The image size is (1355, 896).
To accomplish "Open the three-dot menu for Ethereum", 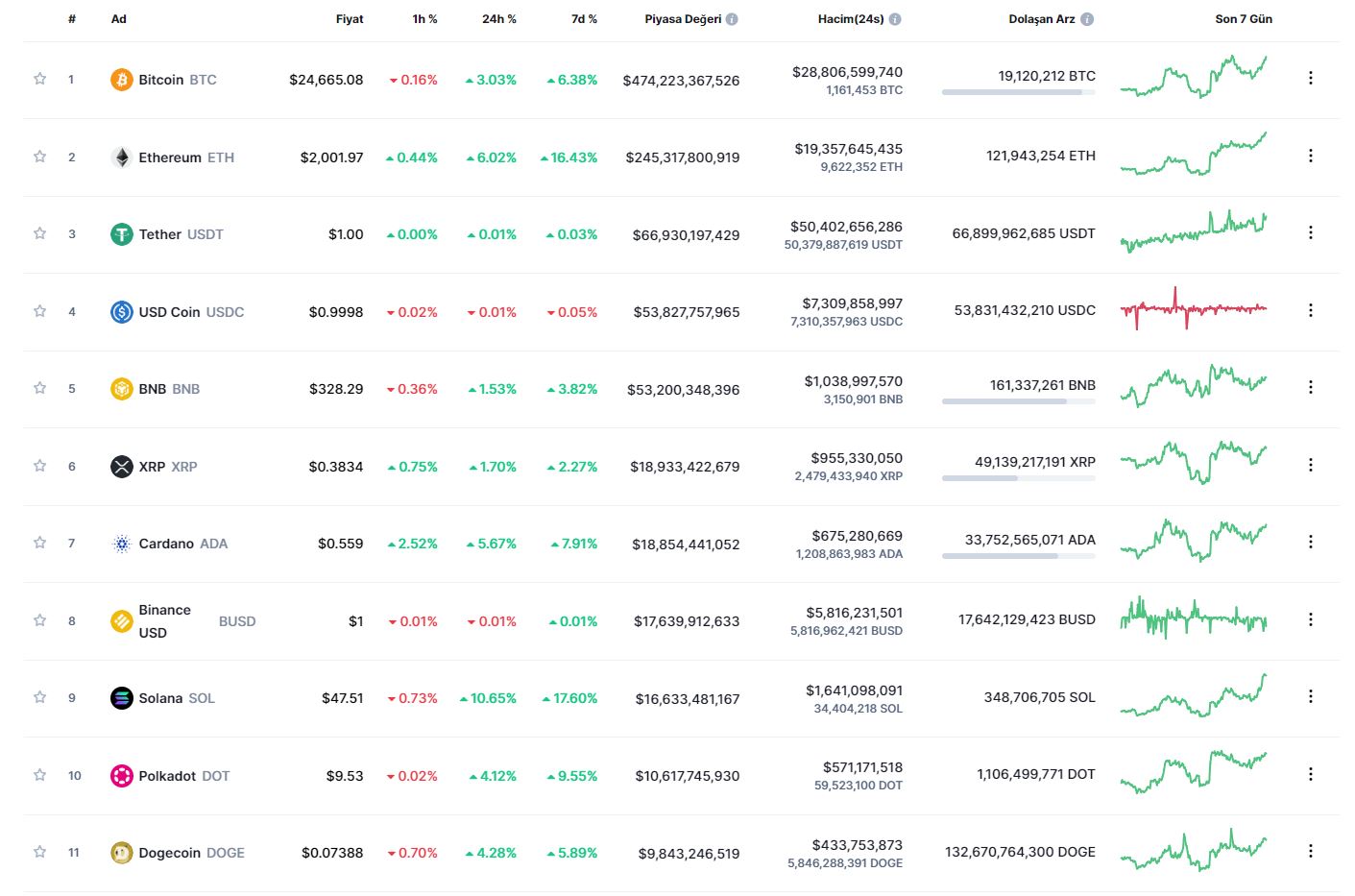I will (x=1310, y=156).
